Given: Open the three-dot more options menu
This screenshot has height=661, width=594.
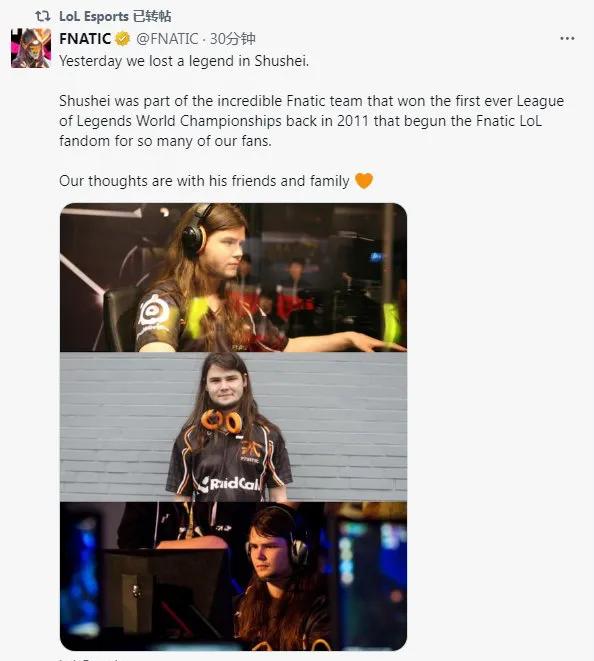Looking at the screenshot, I should (567, 38).
